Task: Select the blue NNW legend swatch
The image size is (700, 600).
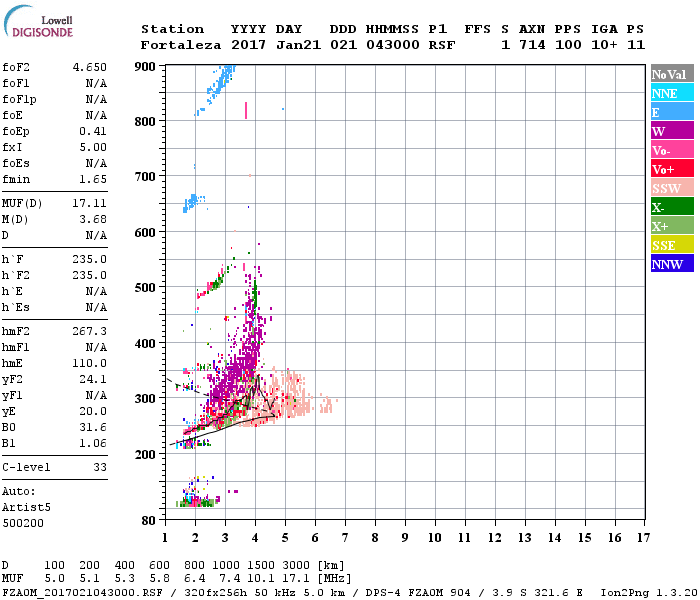Action: tap(671, 264)
